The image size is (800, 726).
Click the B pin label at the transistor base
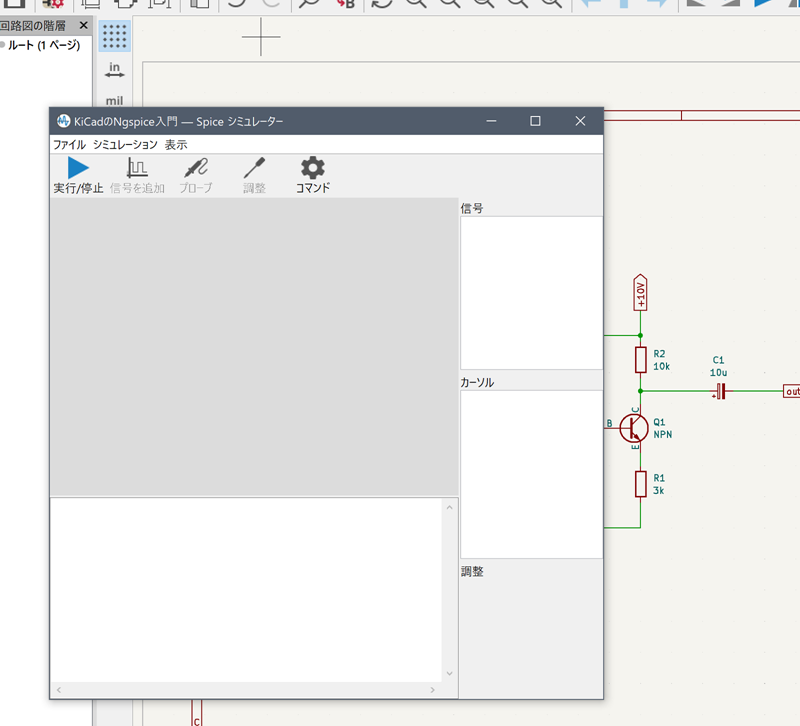pos(609,423)
